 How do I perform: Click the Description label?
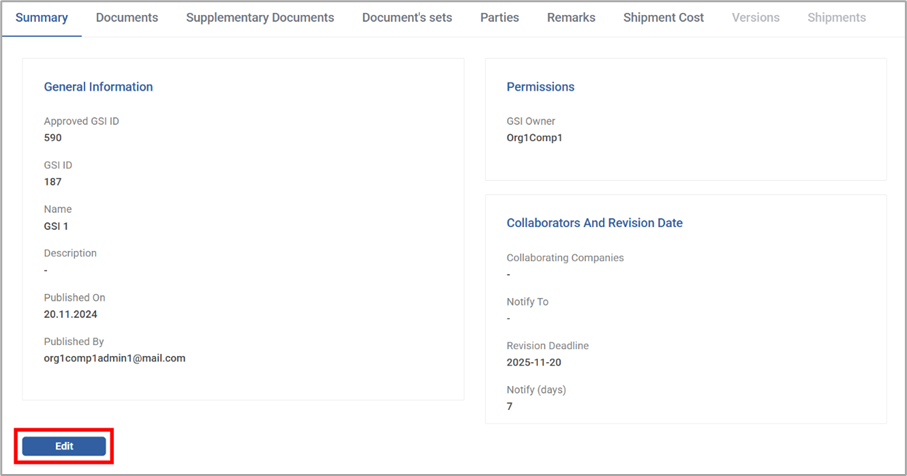click(70, 253)
